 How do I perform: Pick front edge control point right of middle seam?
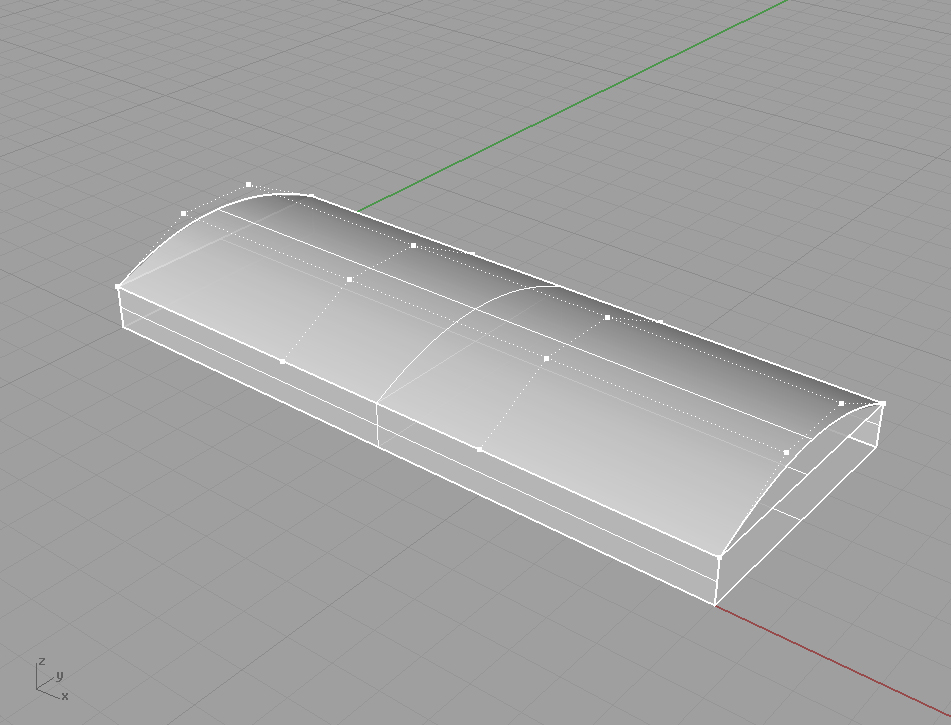(x=480, y=450)
